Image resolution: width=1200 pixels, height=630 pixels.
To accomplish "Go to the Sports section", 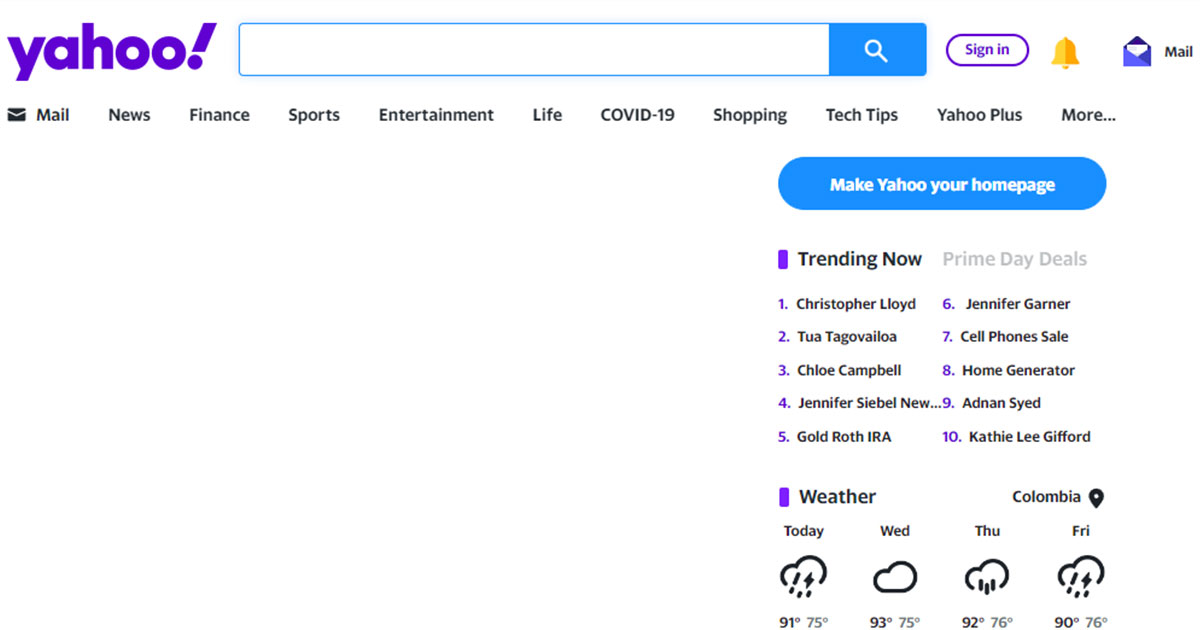I will tap(314, 115).
